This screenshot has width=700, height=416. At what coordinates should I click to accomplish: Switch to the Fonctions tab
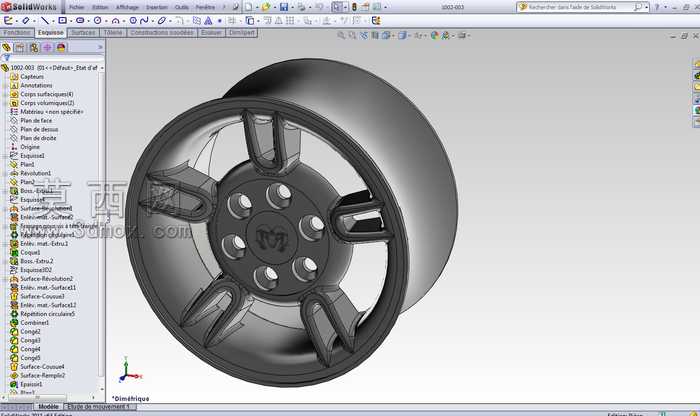click(17, 33)
